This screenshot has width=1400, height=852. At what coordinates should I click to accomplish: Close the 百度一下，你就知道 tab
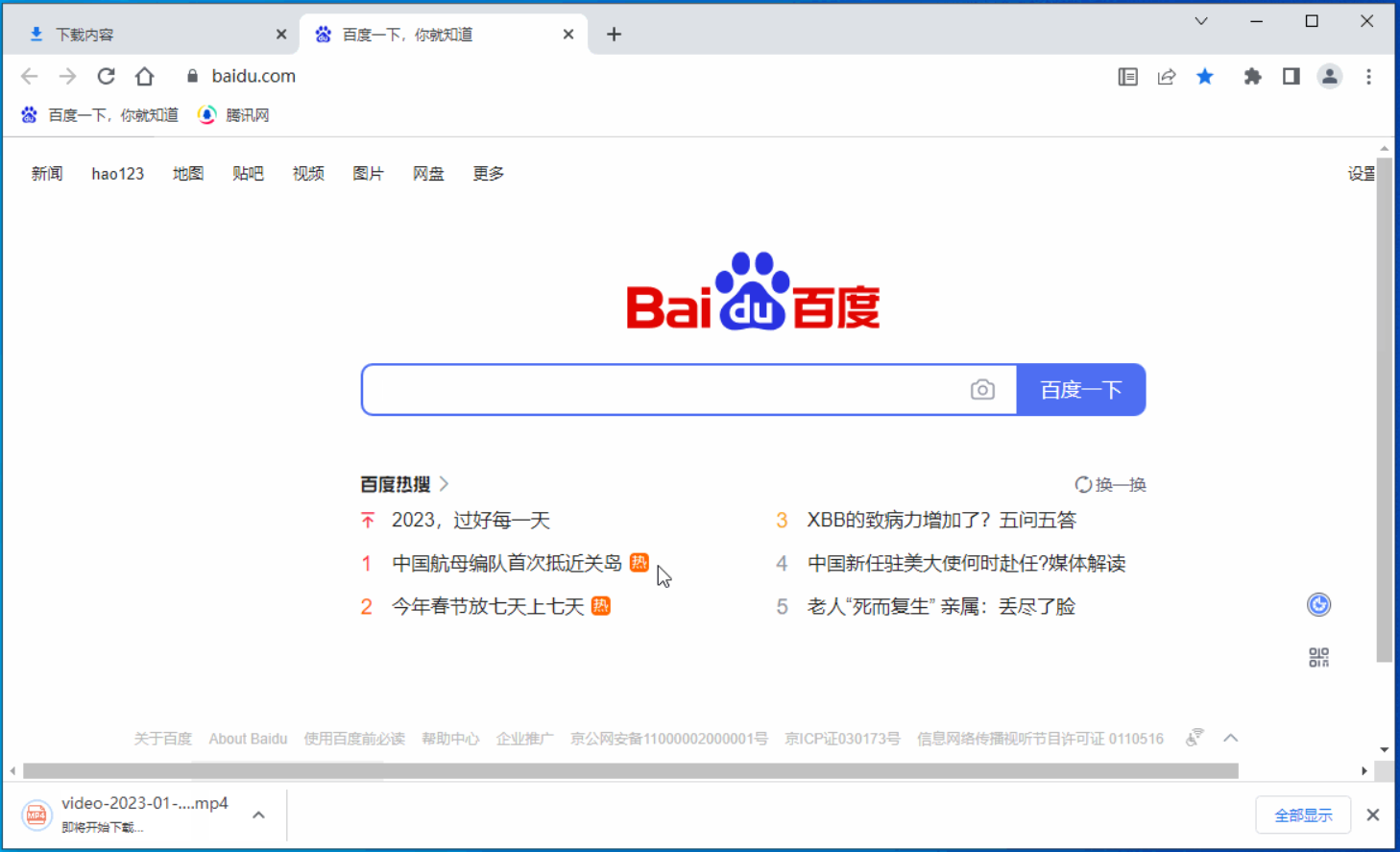pyautogui.click(x=568, y=35)
